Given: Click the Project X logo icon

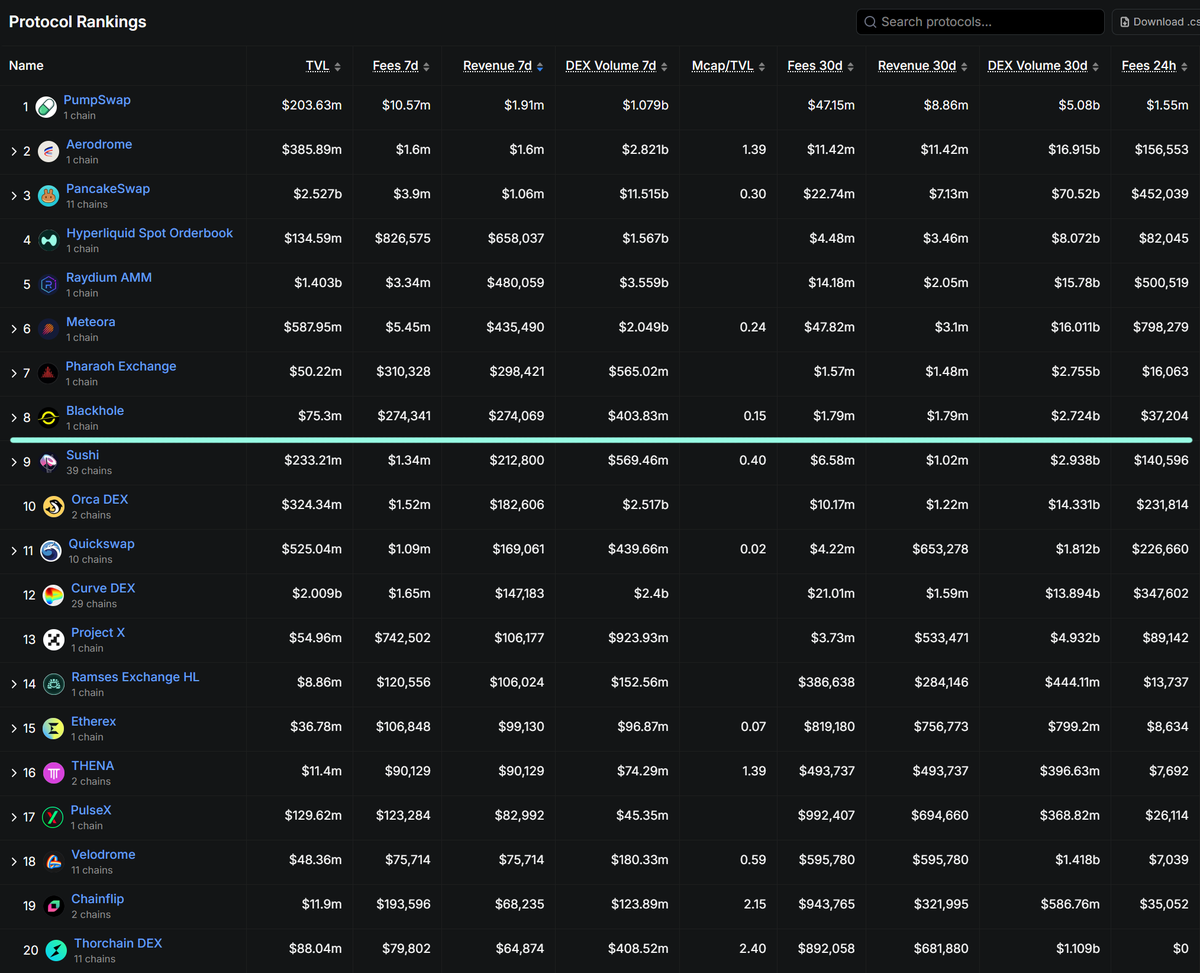Looking at the screenshot, I should pos(53,639).
